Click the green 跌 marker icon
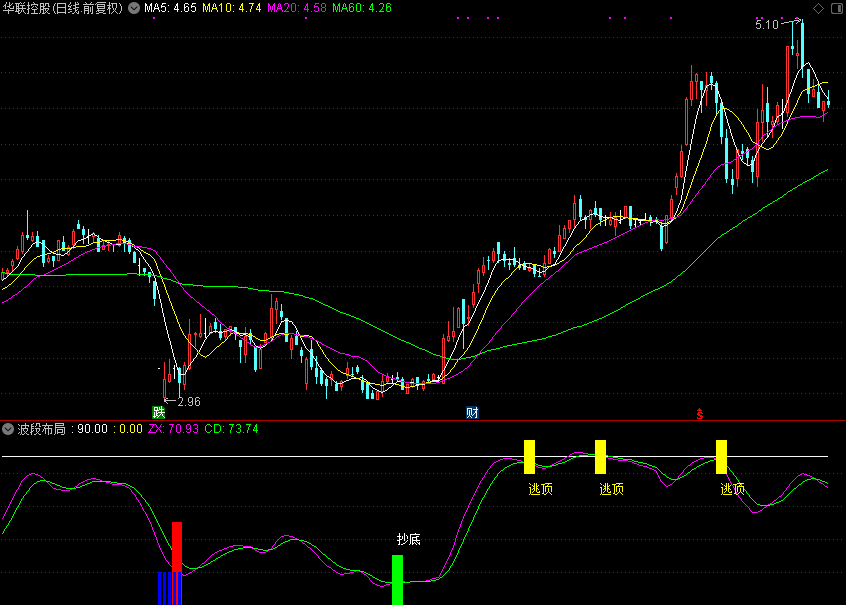Screen dimensions: 846x605 (x=159, y=412)
